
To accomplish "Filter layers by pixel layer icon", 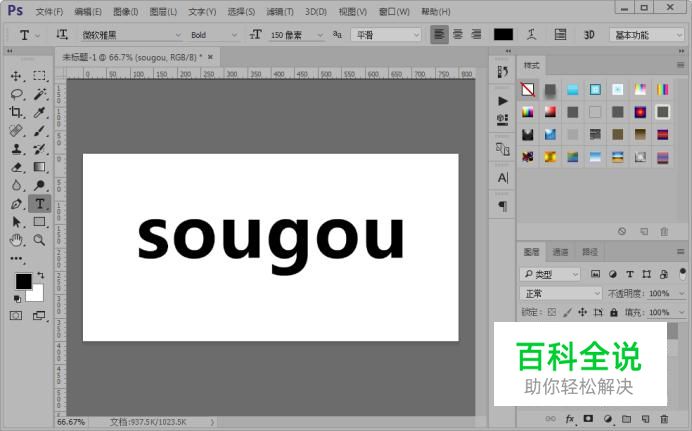I will [595, 274].
